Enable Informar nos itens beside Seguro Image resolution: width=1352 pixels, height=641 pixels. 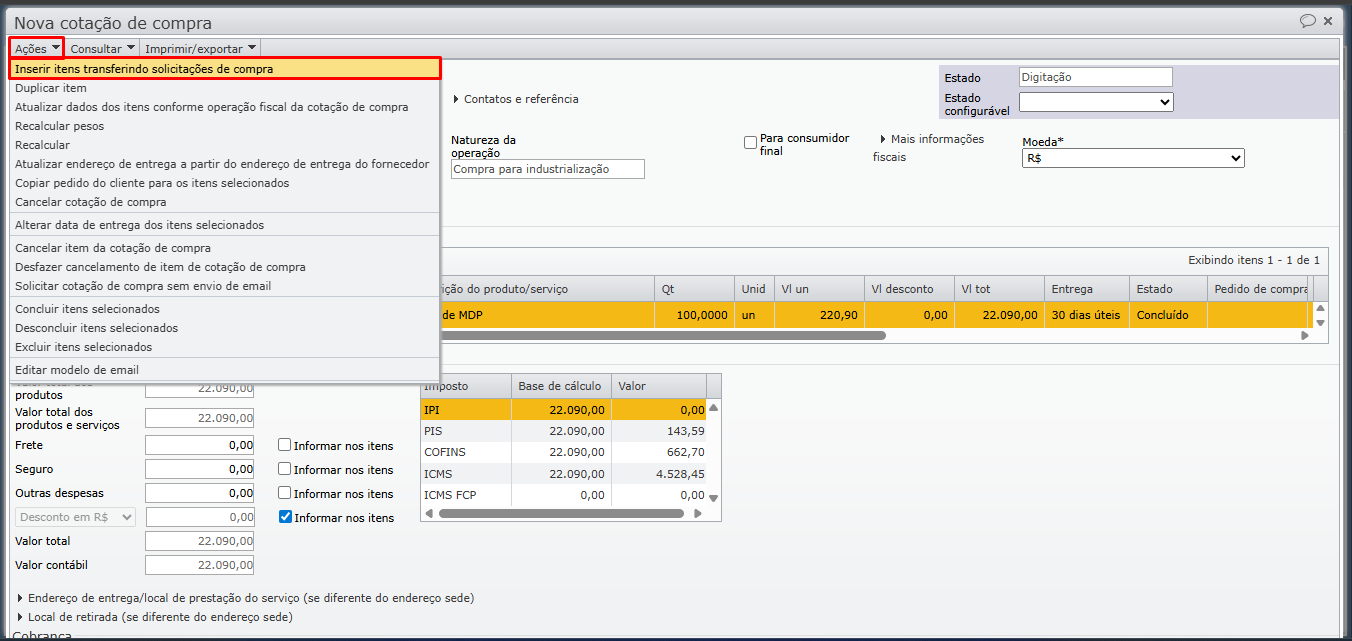tap(285, 469)
